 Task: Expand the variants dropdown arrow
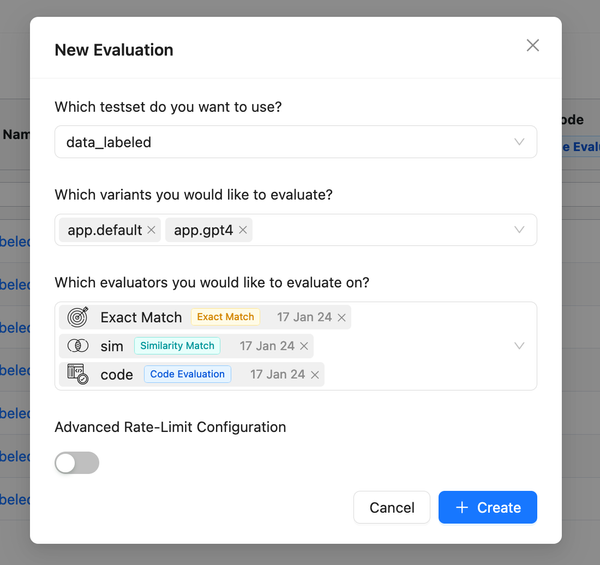pos(519,230)
